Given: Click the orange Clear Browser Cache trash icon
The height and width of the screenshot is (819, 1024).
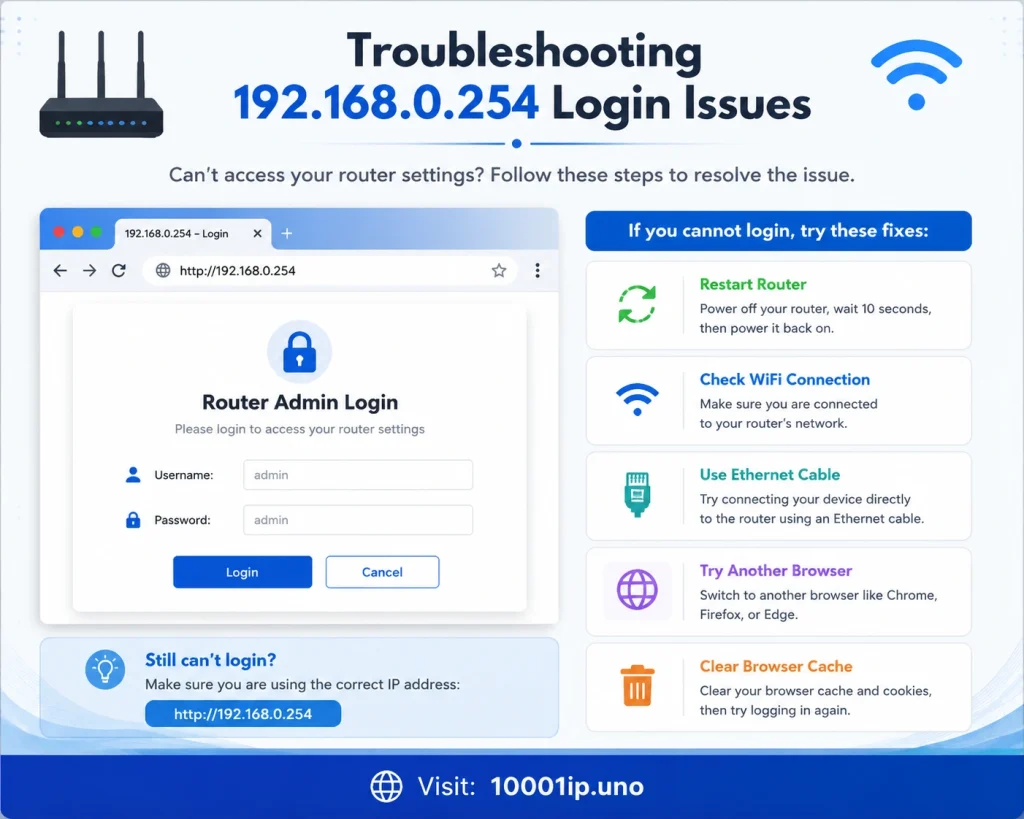Looking at the screenshot, I should [x=637, y=686].
